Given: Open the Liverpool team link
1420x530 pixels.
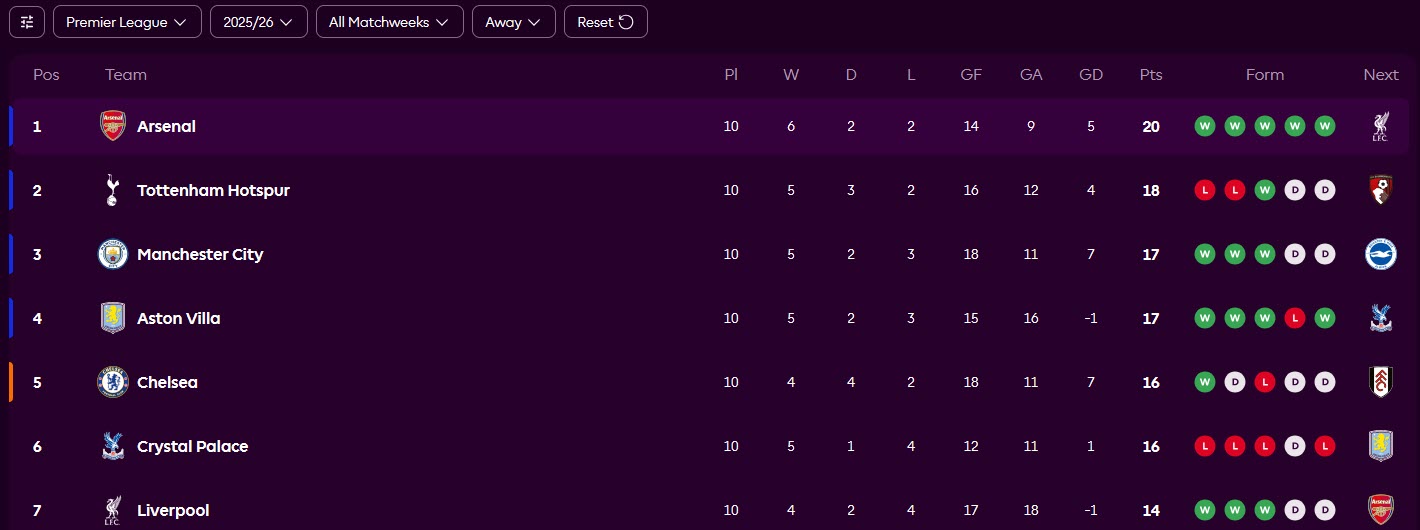Looking at the screenshot, I should (173, 510).
